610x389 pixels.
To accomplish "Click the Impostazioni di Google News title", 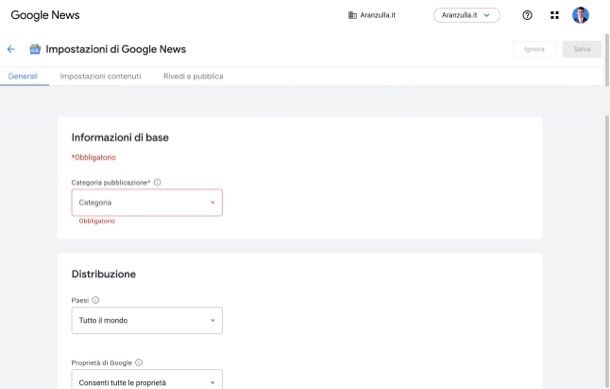I will click(x=116, y=49).
